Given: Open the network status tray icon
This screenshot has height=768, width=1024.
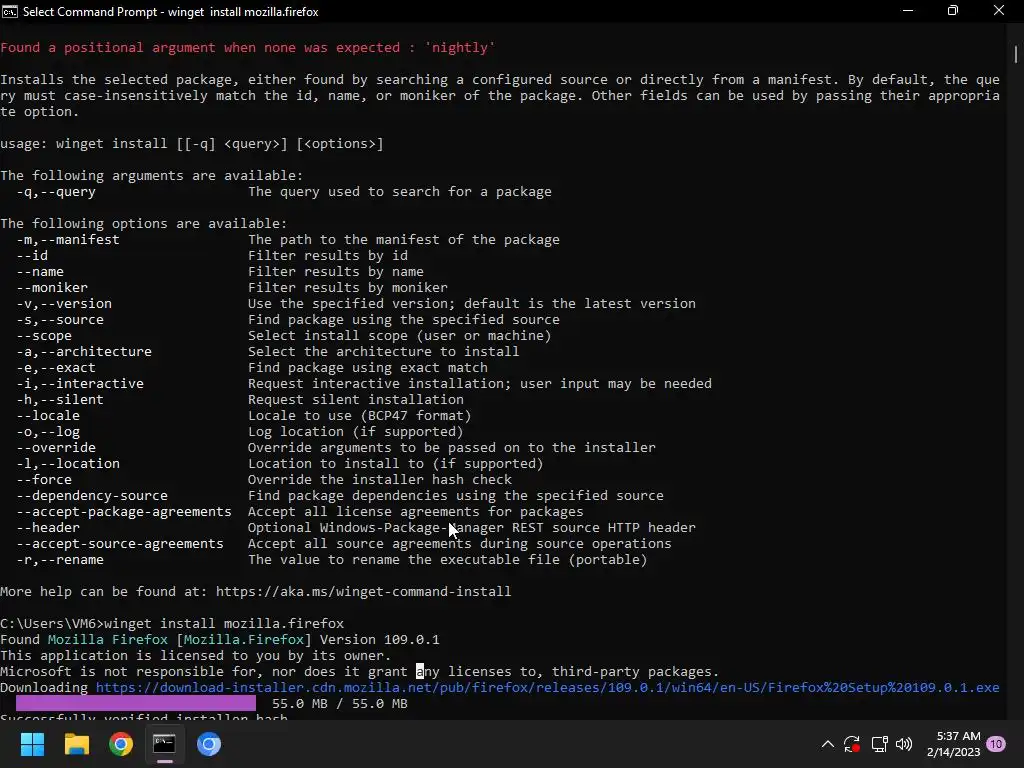Looking at the screenshot, I should tap(879, 744).
